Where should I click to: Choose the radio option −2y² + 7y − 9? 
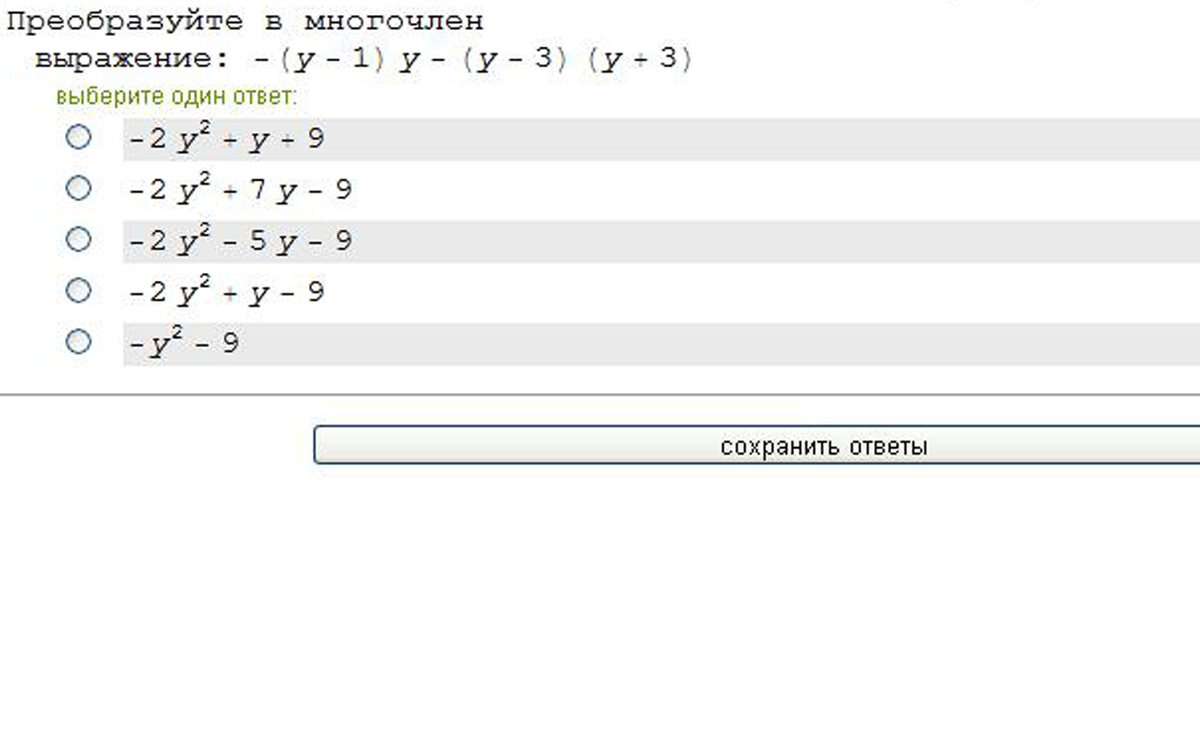78,188
